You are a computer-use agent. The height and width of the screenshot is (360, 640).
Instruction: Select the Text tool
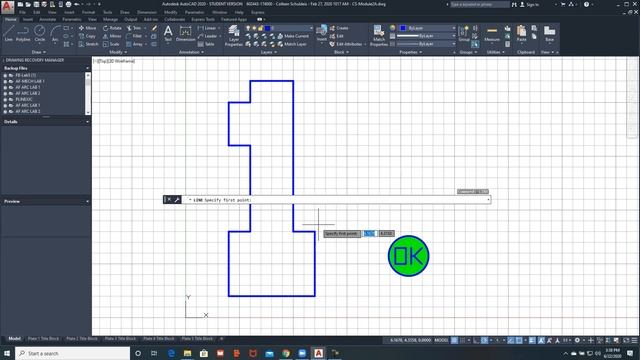(168, 33)
